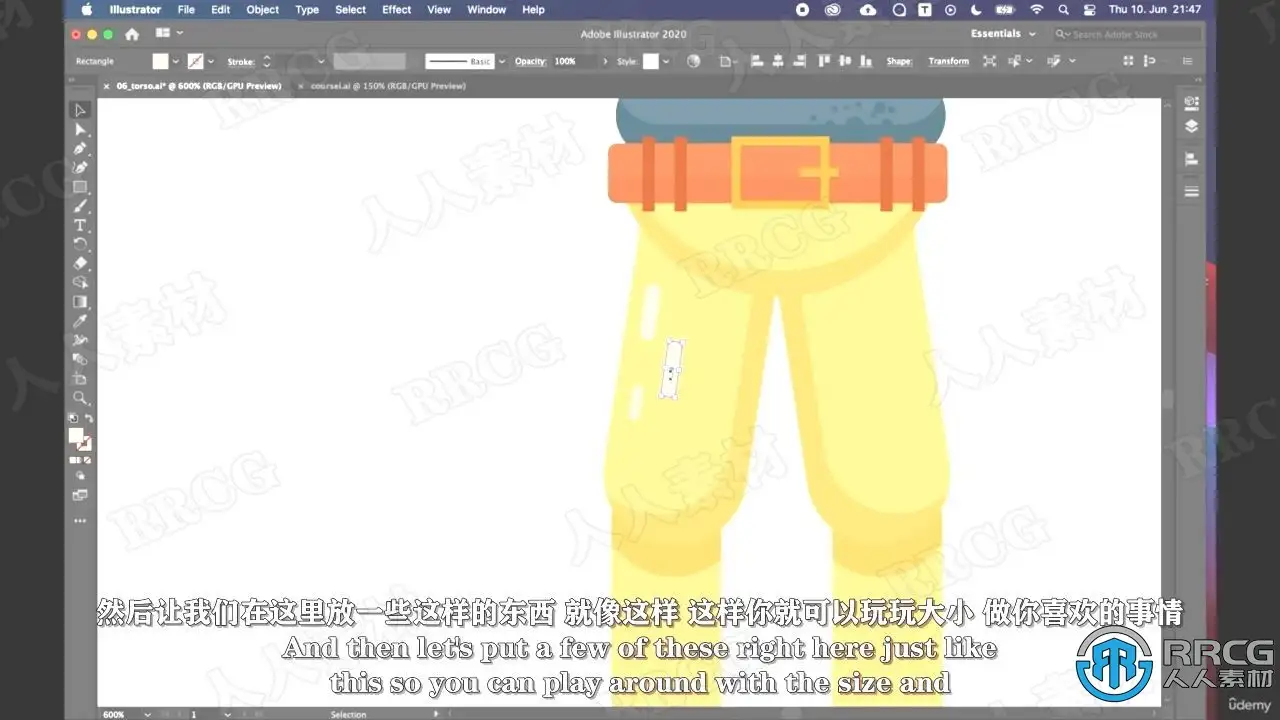
Task: Select the Curvature tool
Action: click(x=80, y=167)
